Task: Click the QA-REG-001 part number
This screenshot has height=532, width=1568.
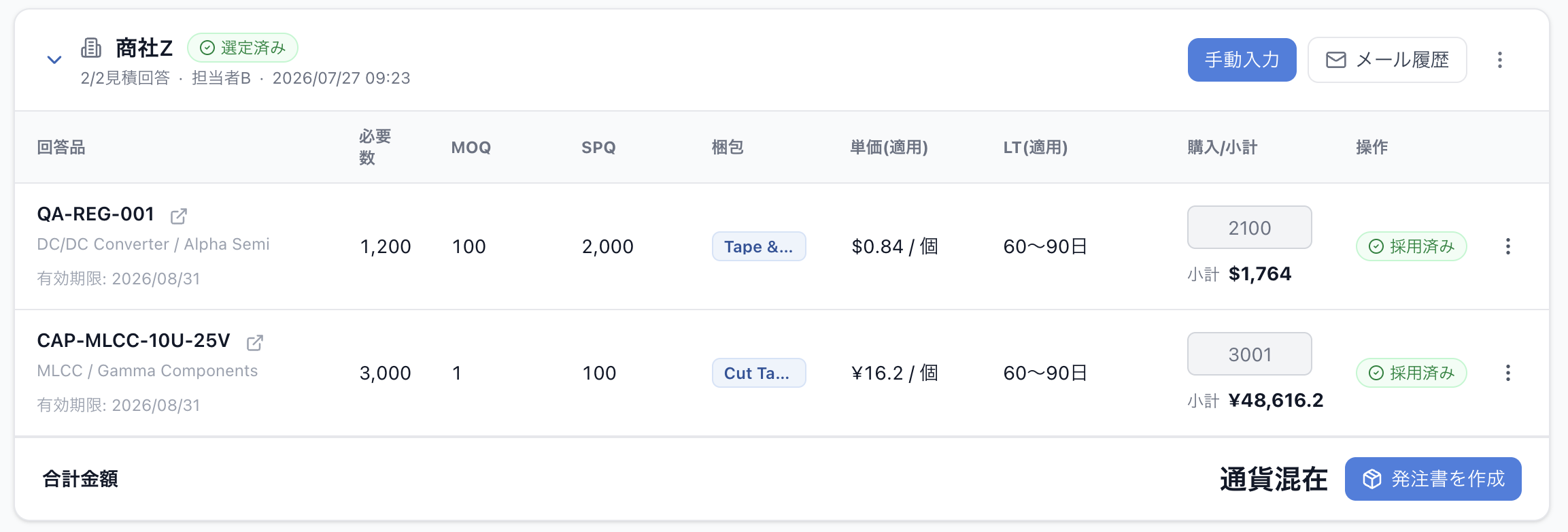Action: [x=96, y=214]
